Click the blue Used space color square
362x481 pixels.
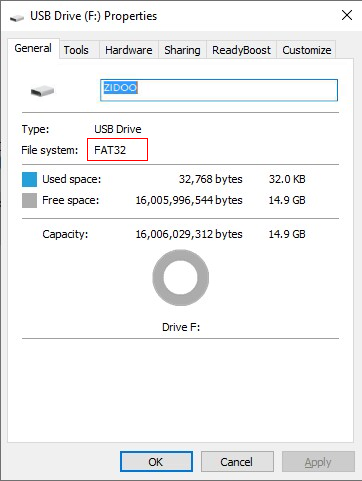click(x=29, y=179)
